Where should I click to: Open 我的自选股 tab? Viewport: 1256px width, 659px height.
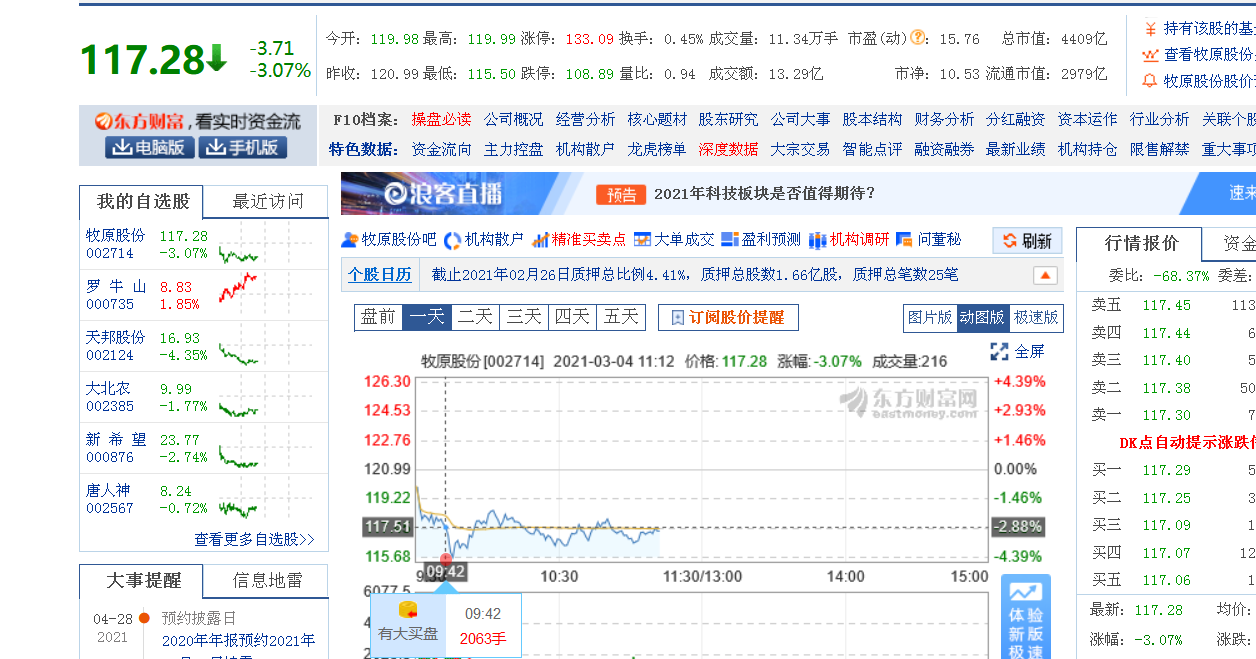coord(142,202)
